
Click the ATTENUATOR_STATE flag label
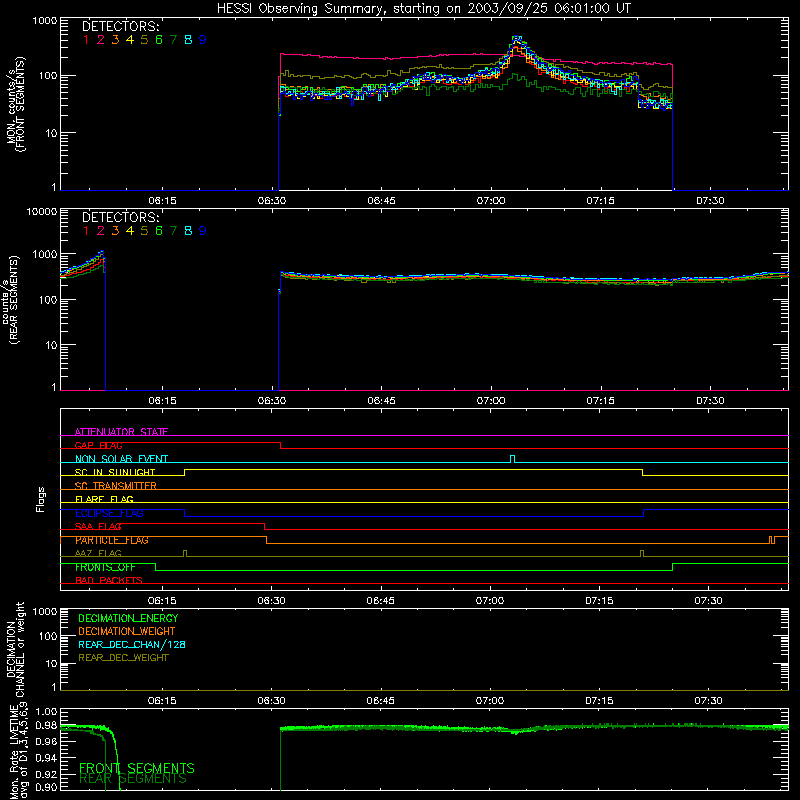121,432
